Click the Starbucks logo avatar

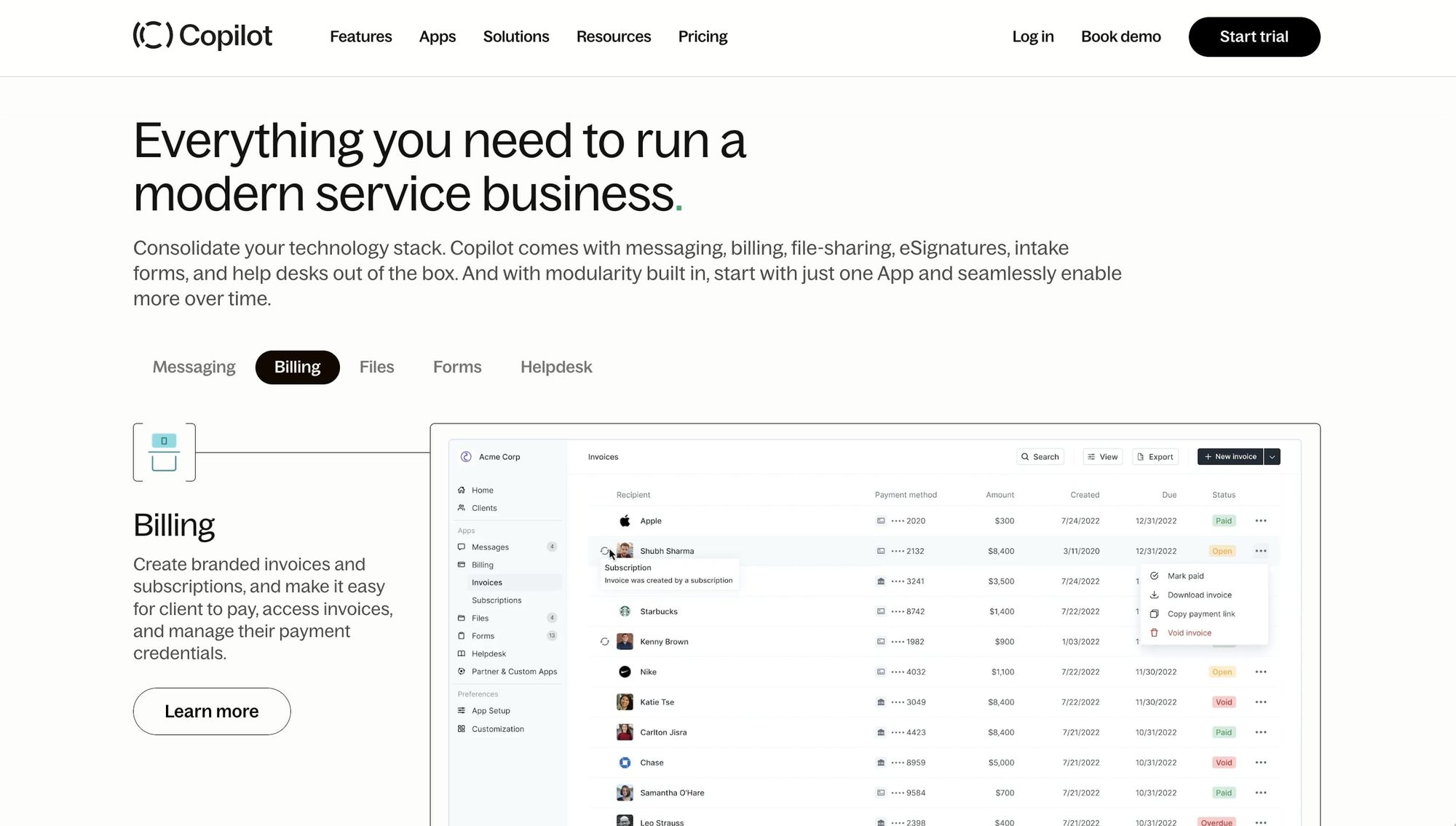click(625, 611)
